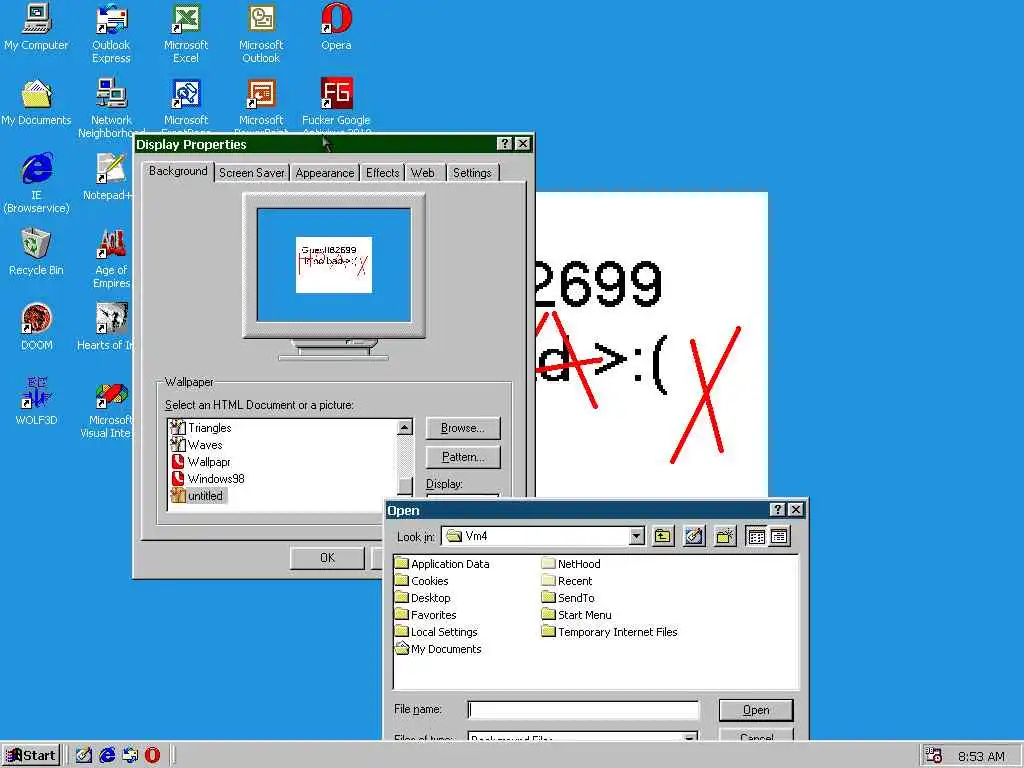Open IE (Browservice) desktop icon
Viewport: 1024px width, 768px height.
click(36, 184)
